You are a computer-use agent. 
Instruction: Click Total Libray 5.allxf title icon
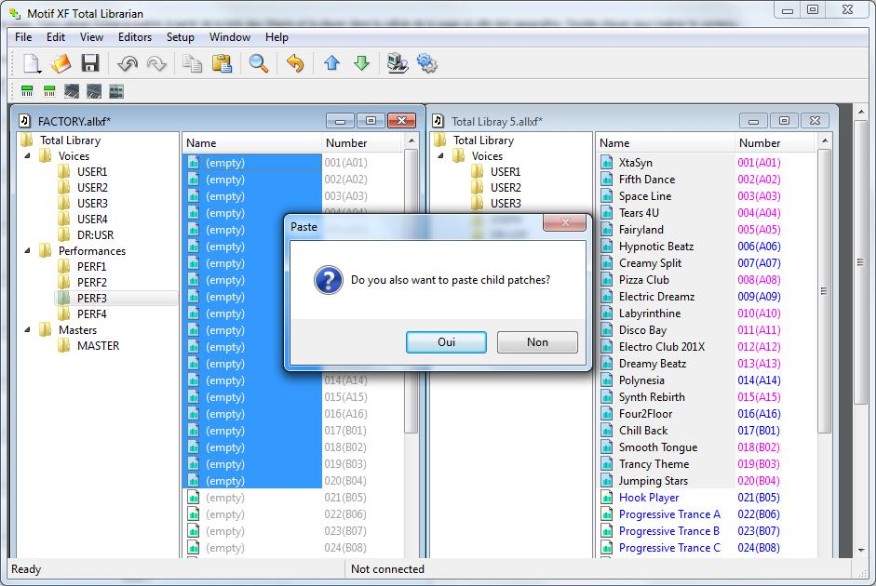click(438, 121)
